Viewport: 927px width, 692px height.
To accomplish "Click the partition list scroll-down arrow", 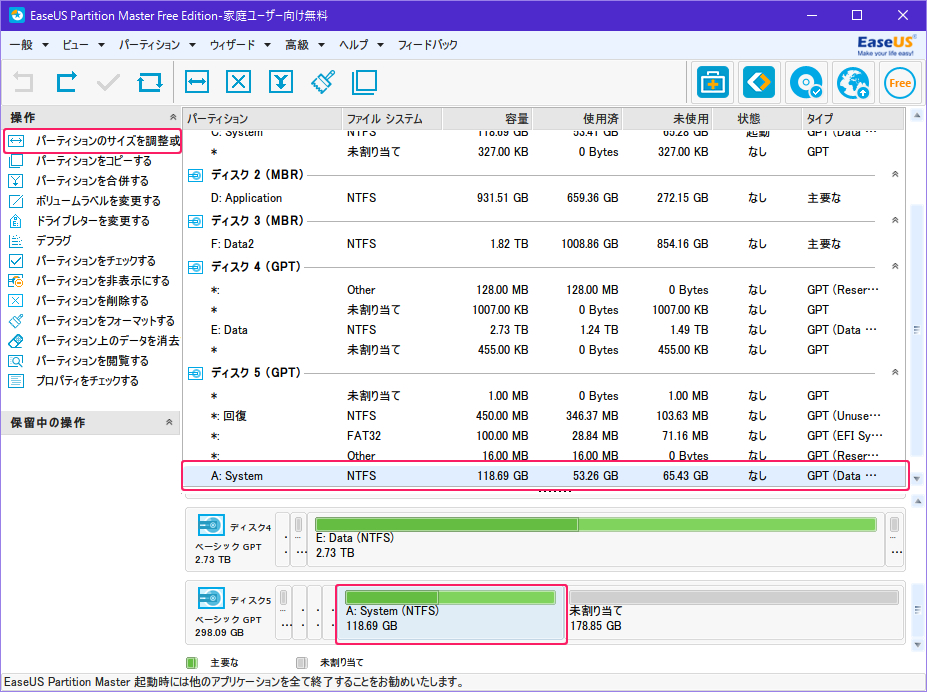I will click(917, 479).
